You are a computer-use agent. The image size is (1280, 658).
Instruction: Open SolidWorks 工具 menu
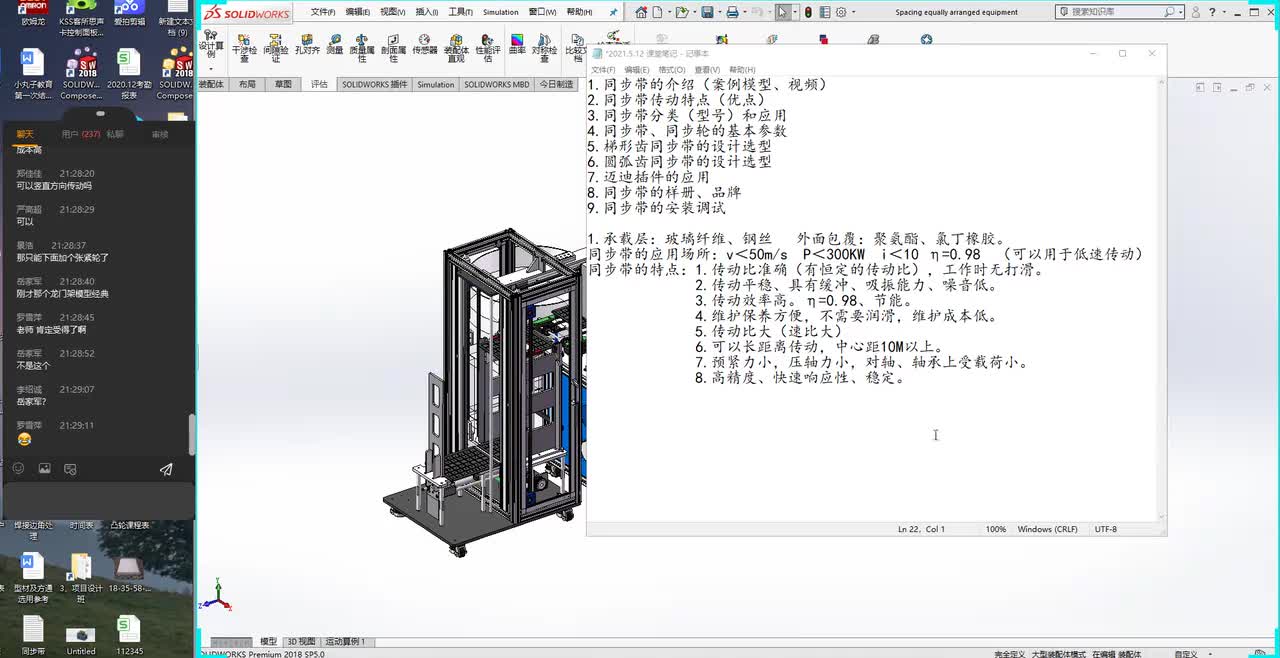pos(461,12)
